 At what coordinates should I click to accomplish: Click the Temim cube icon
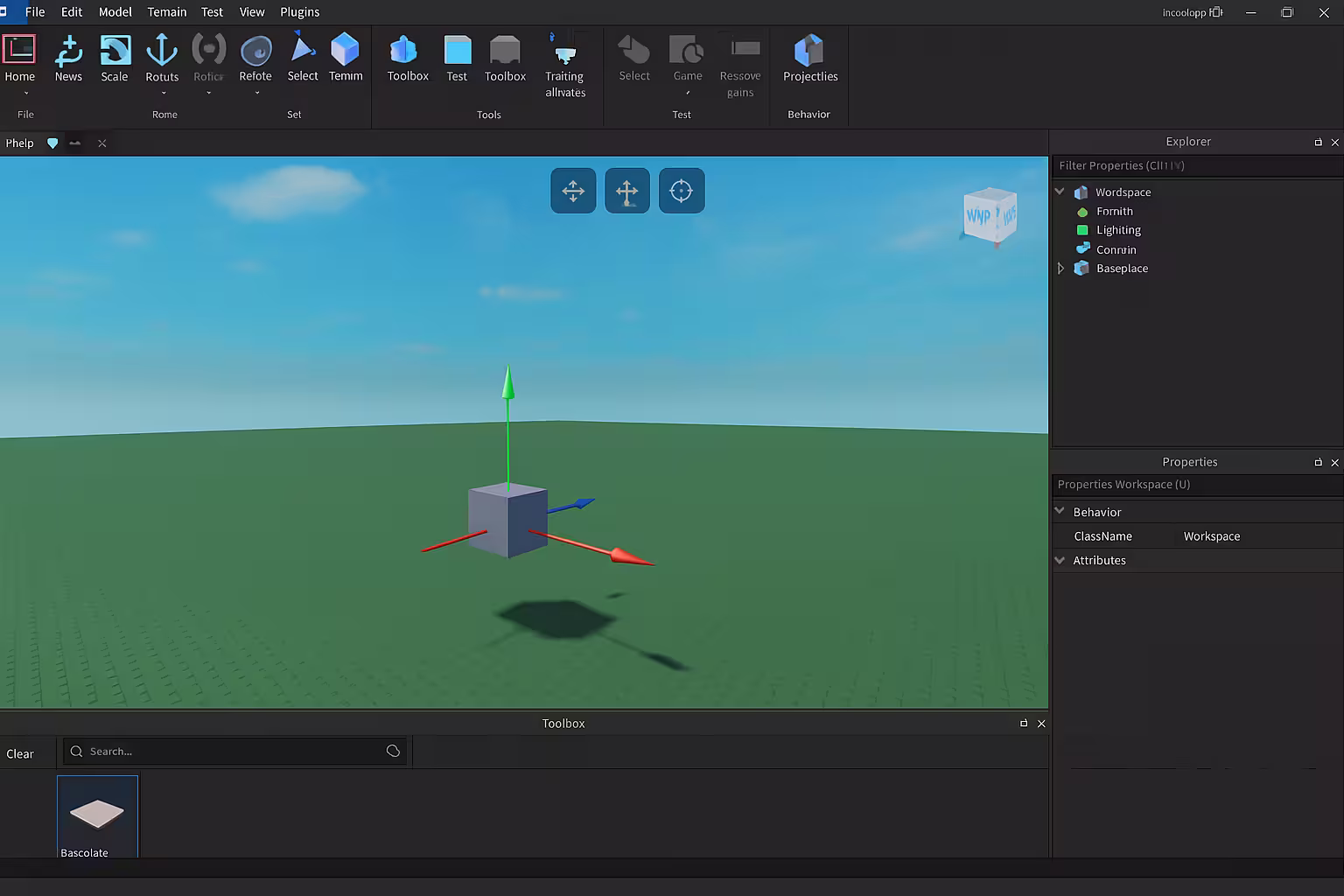(345, 49)
